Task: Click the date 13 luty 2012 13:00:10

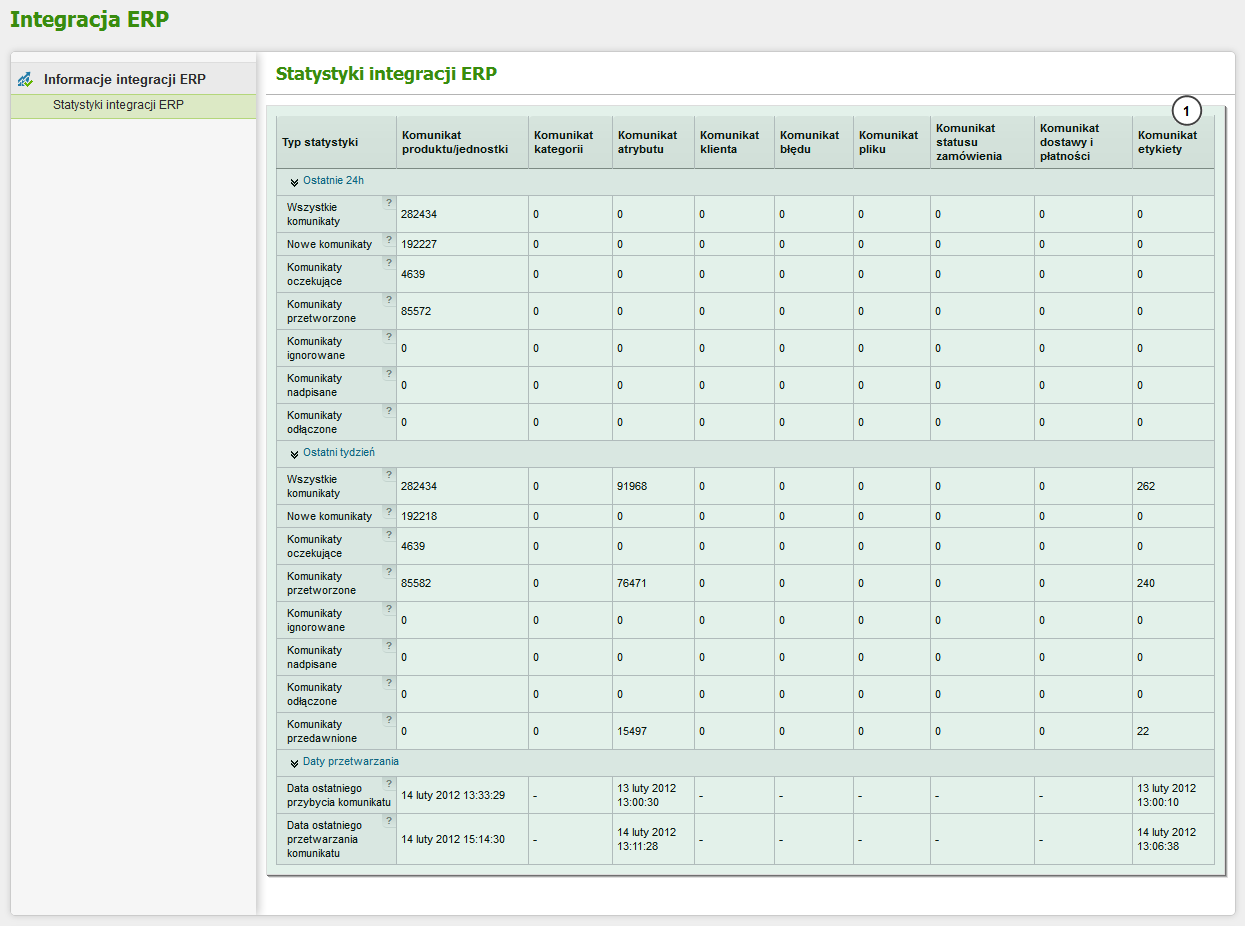Action: pos(1167,795)
